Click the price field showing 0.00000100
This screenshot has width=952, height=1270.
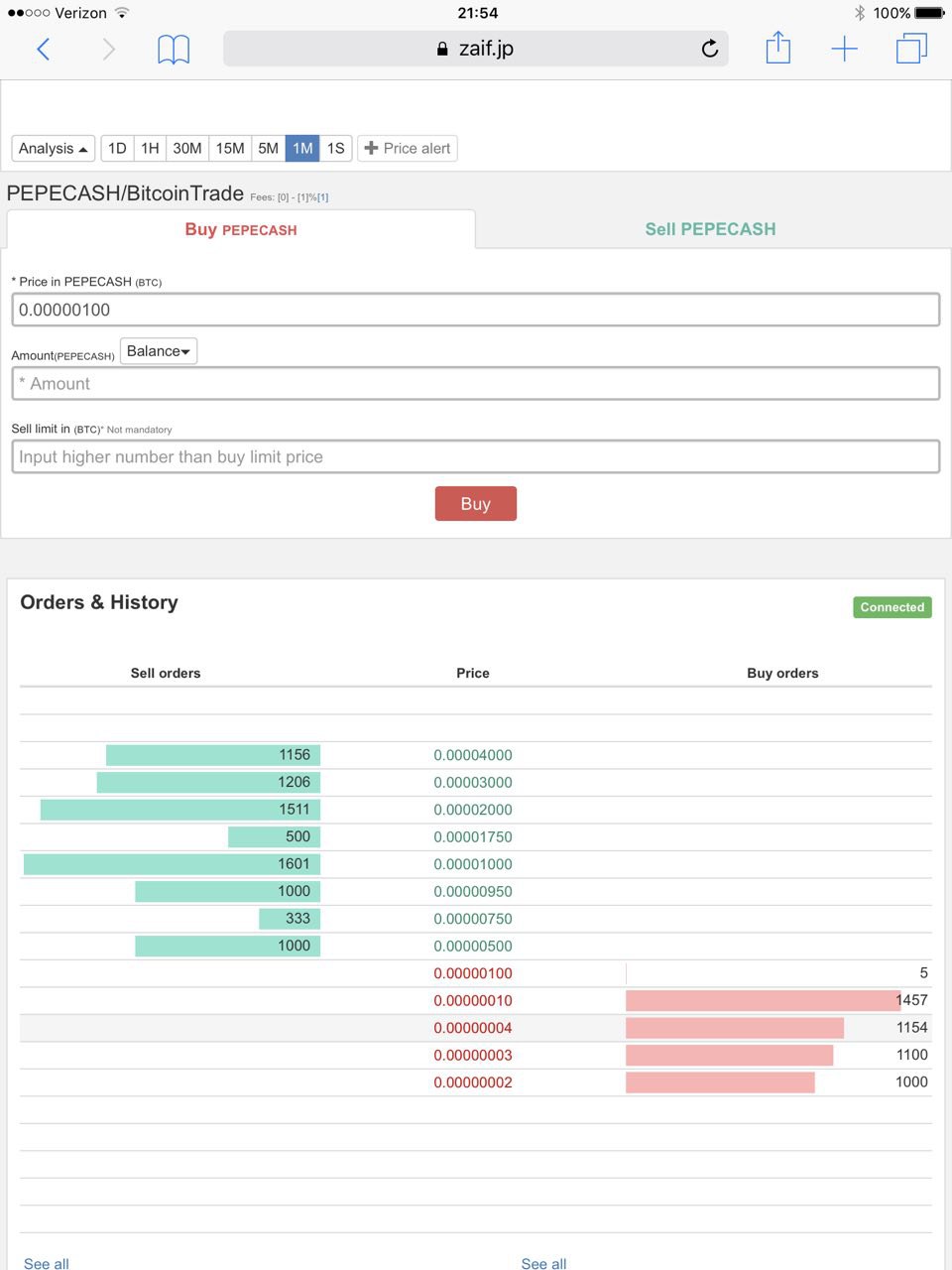pos(476,310)
